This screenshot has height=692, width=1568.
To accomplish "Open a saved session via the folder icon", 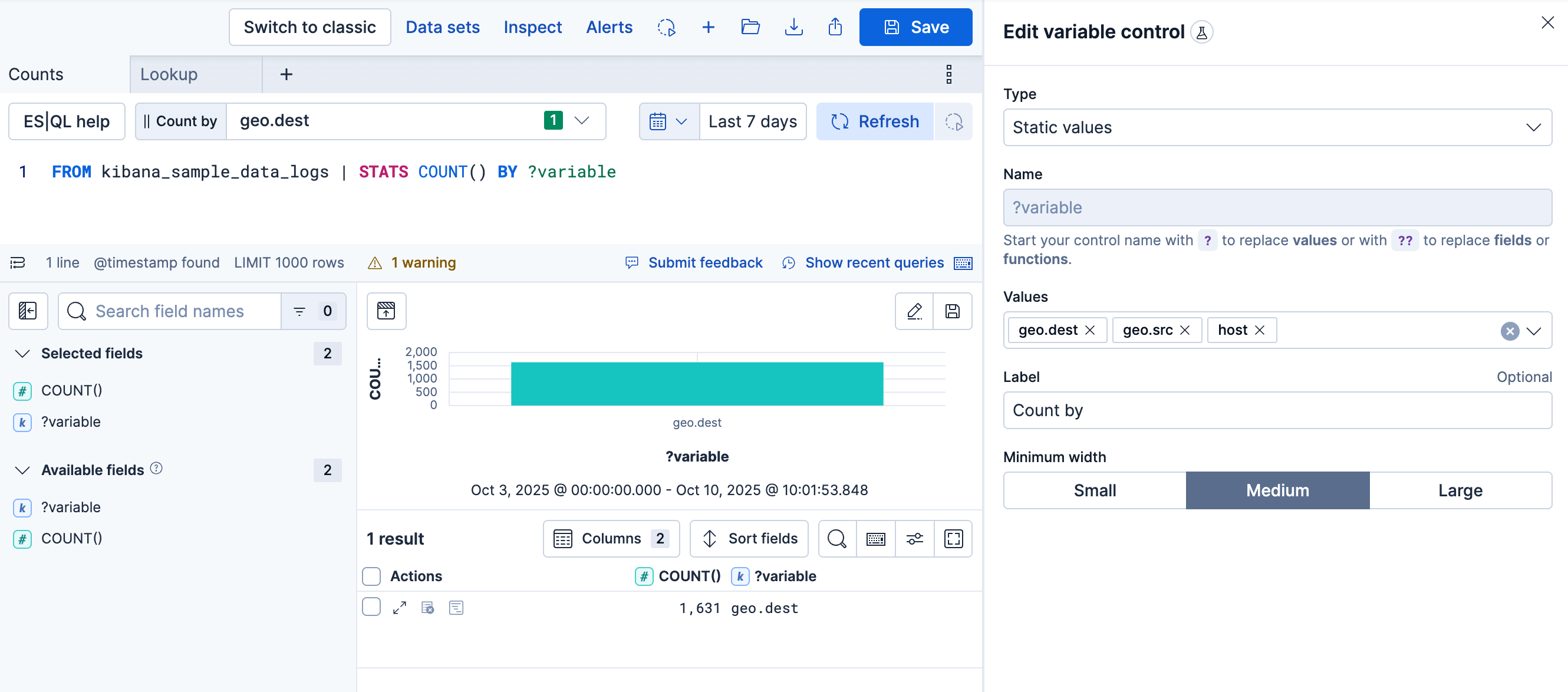I will click(x=750, y=27).
